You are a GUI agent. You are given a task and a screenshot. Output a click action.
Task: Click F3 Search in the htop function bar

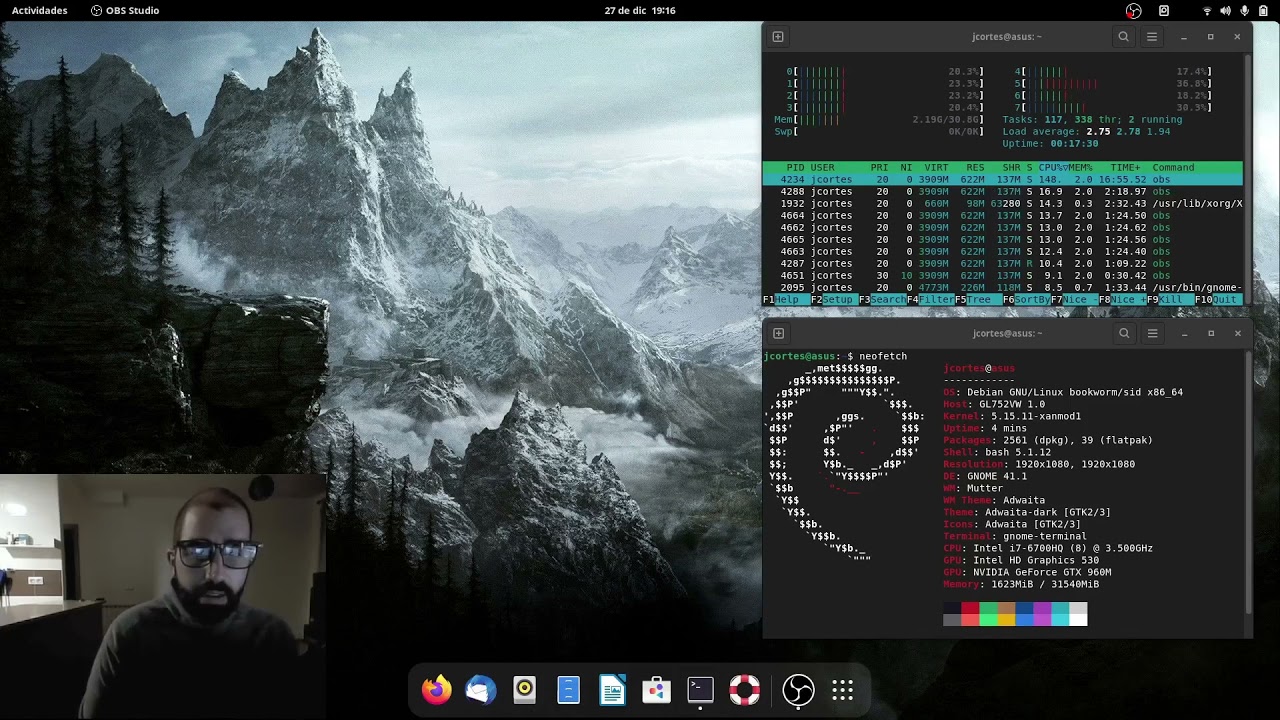882,300
